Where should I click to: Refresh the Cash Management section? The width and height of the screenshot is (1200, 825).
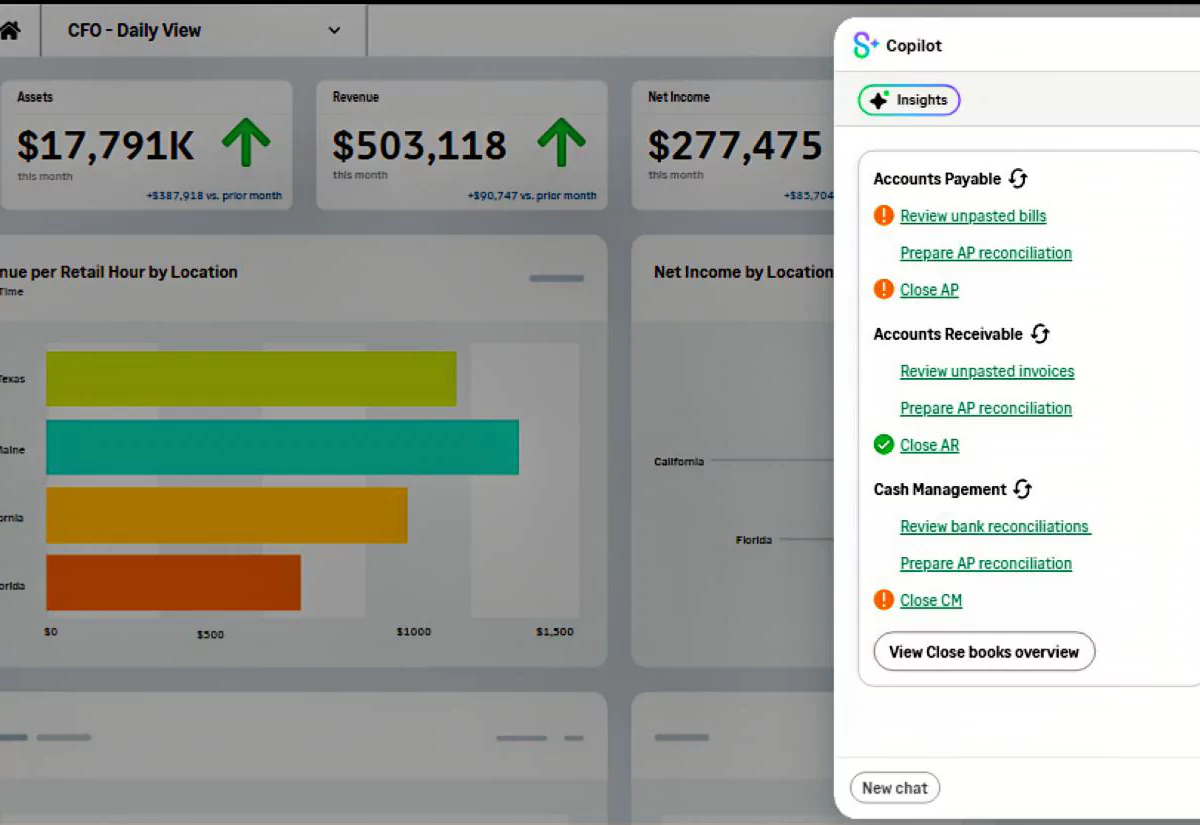pyautogui.click(x=1022, y=489)
